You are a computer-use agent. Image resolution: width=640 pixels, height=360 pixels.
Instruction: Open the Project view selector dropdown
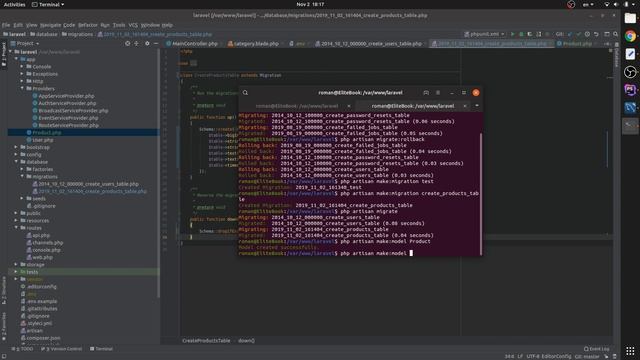(25, 43)
